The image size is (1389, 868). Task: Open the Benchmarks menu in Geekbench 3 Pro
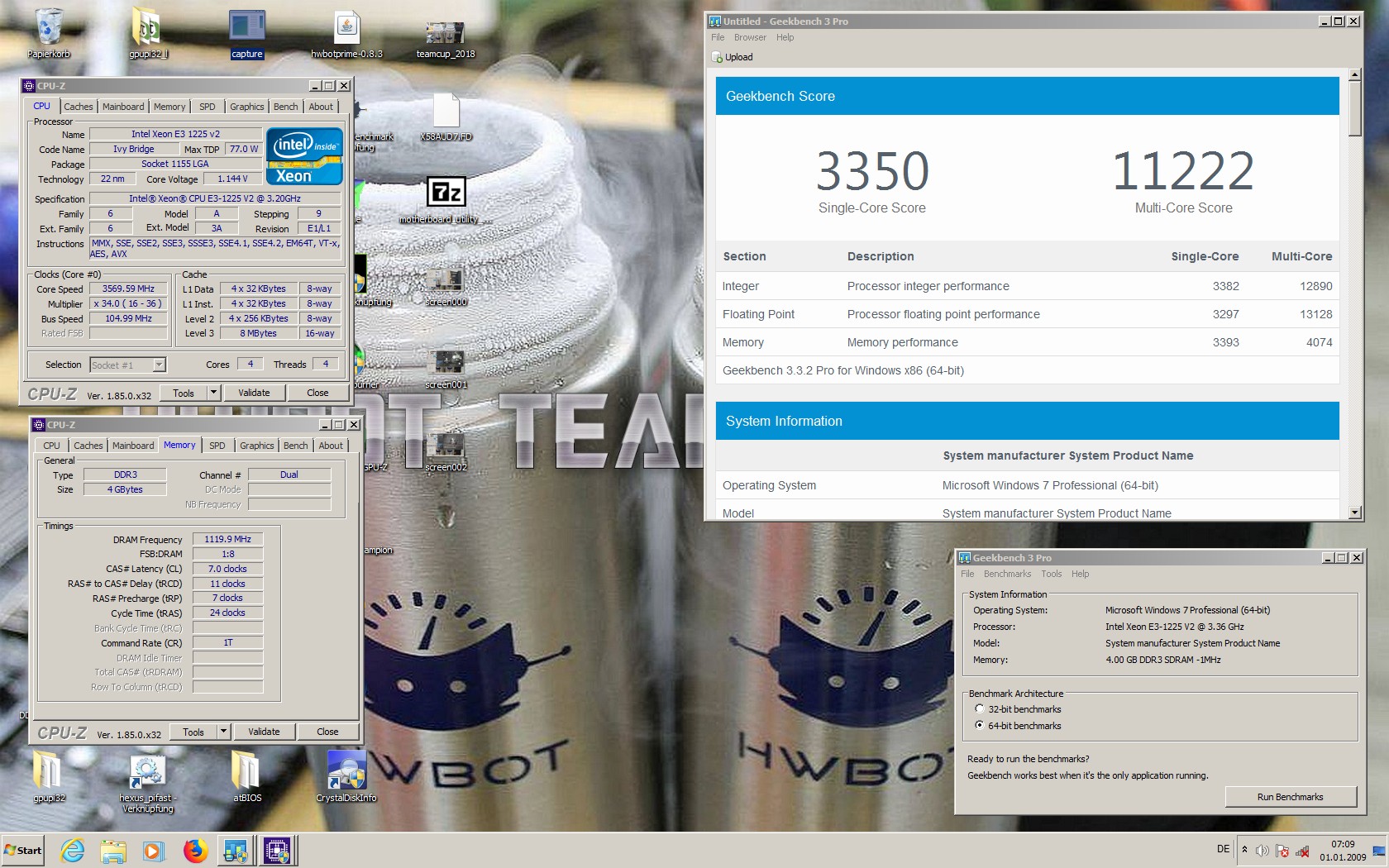pyautogui.click(x=1007, y=574)
